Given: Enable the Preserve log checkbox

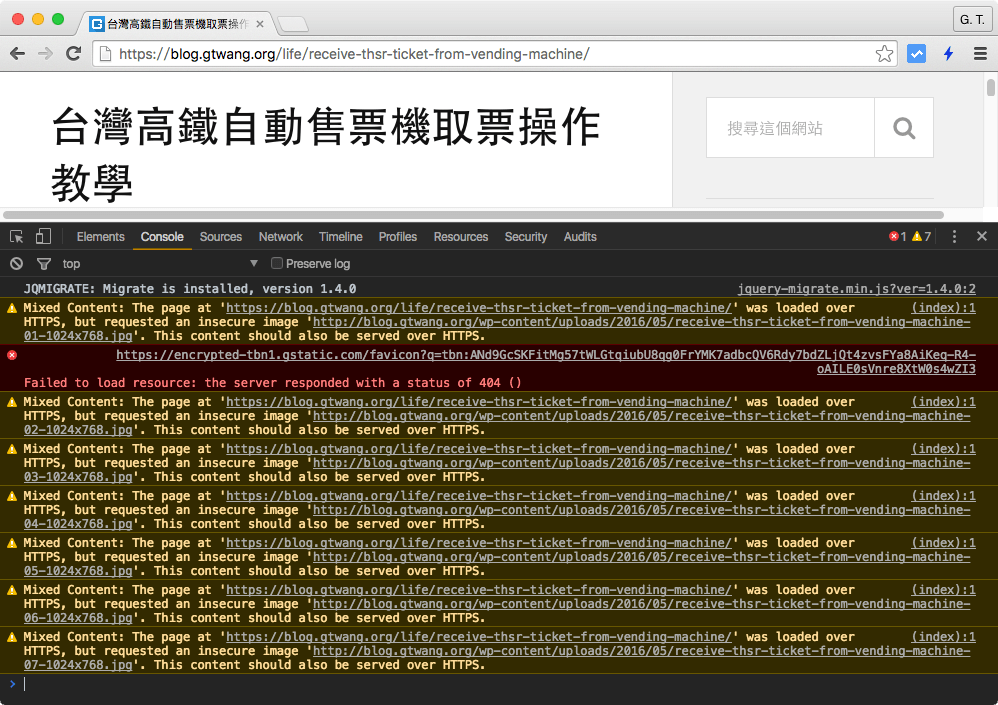Looking at the screenshot, I should (x=277, y=263).
